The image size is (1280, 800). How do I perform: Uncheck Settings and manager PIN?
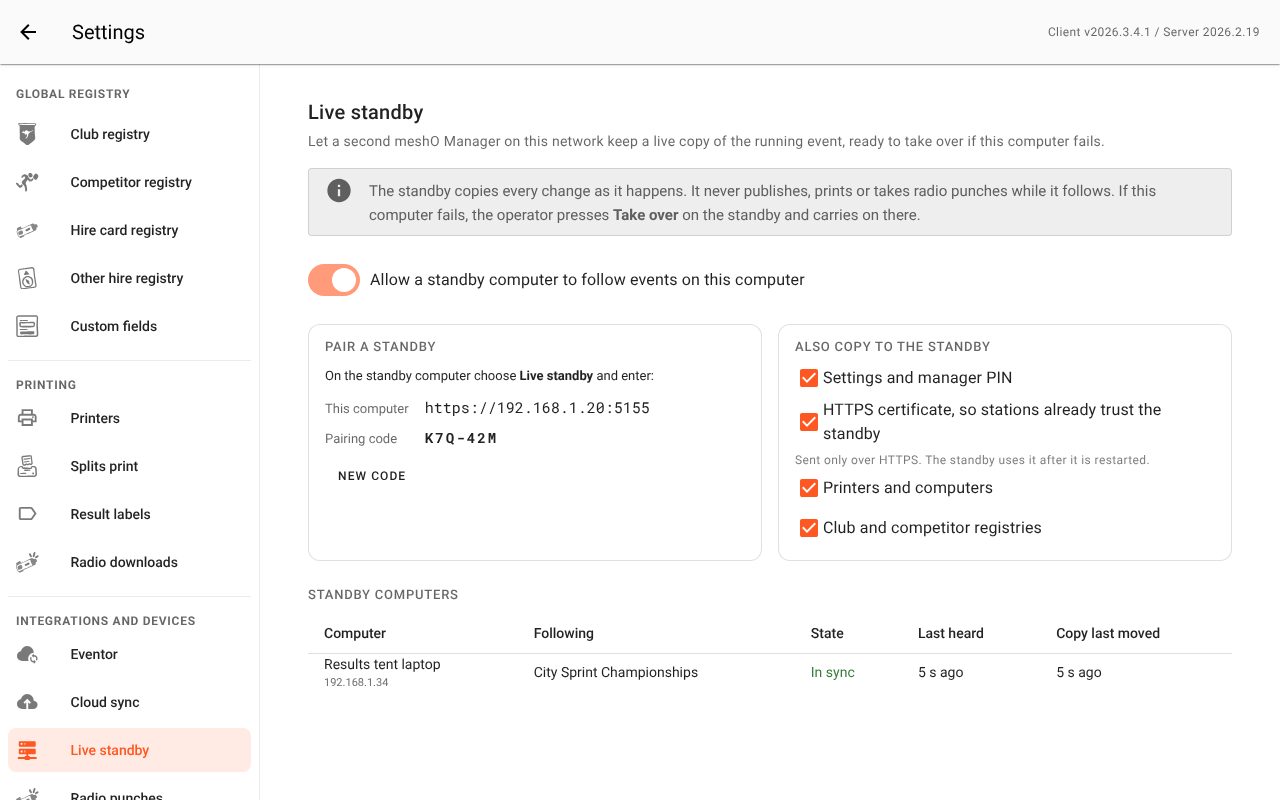pyautogui.click(x=809, y=378)
